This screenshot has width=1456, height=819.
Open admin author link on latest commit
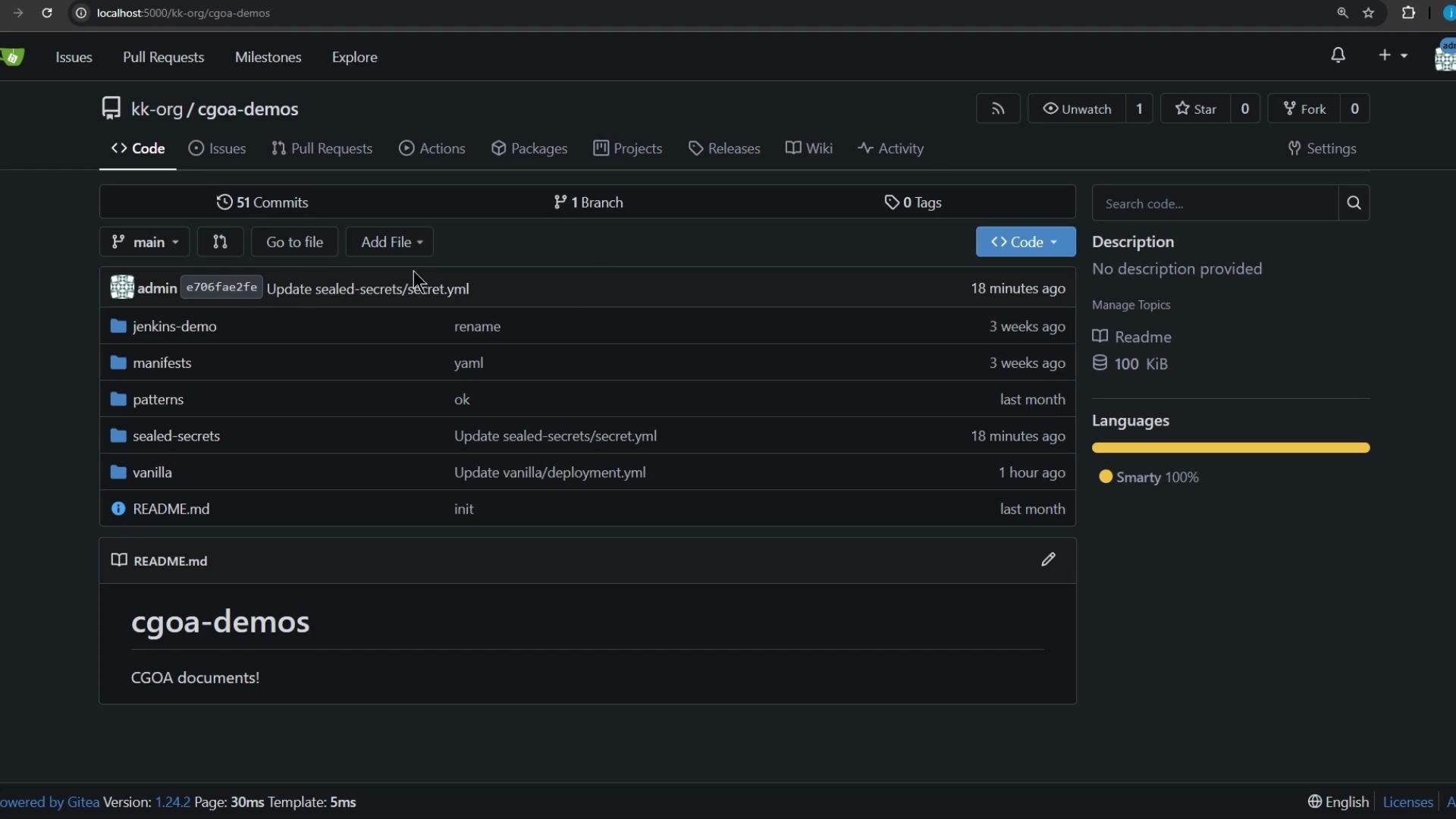coord(157,288)
